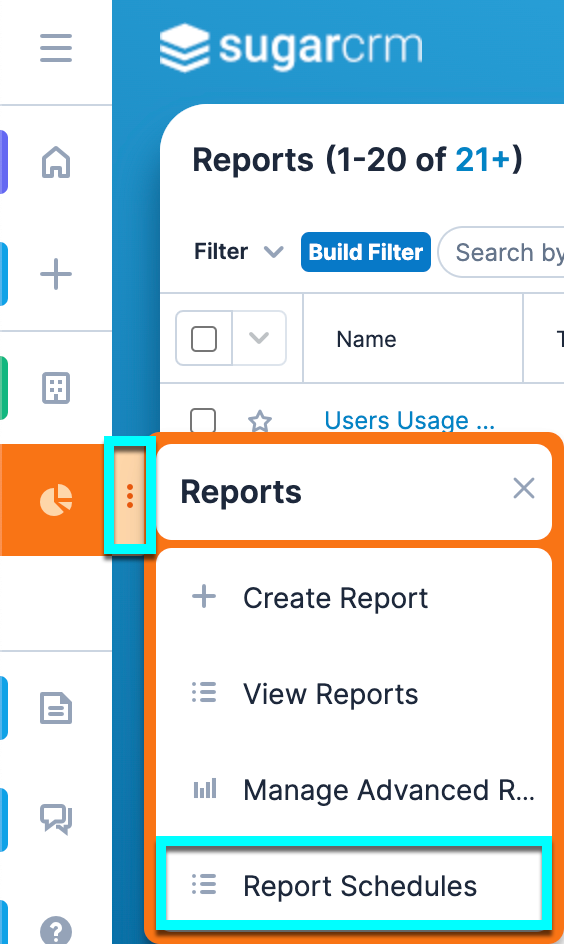Open the Users Usage report link

[409, 420]
